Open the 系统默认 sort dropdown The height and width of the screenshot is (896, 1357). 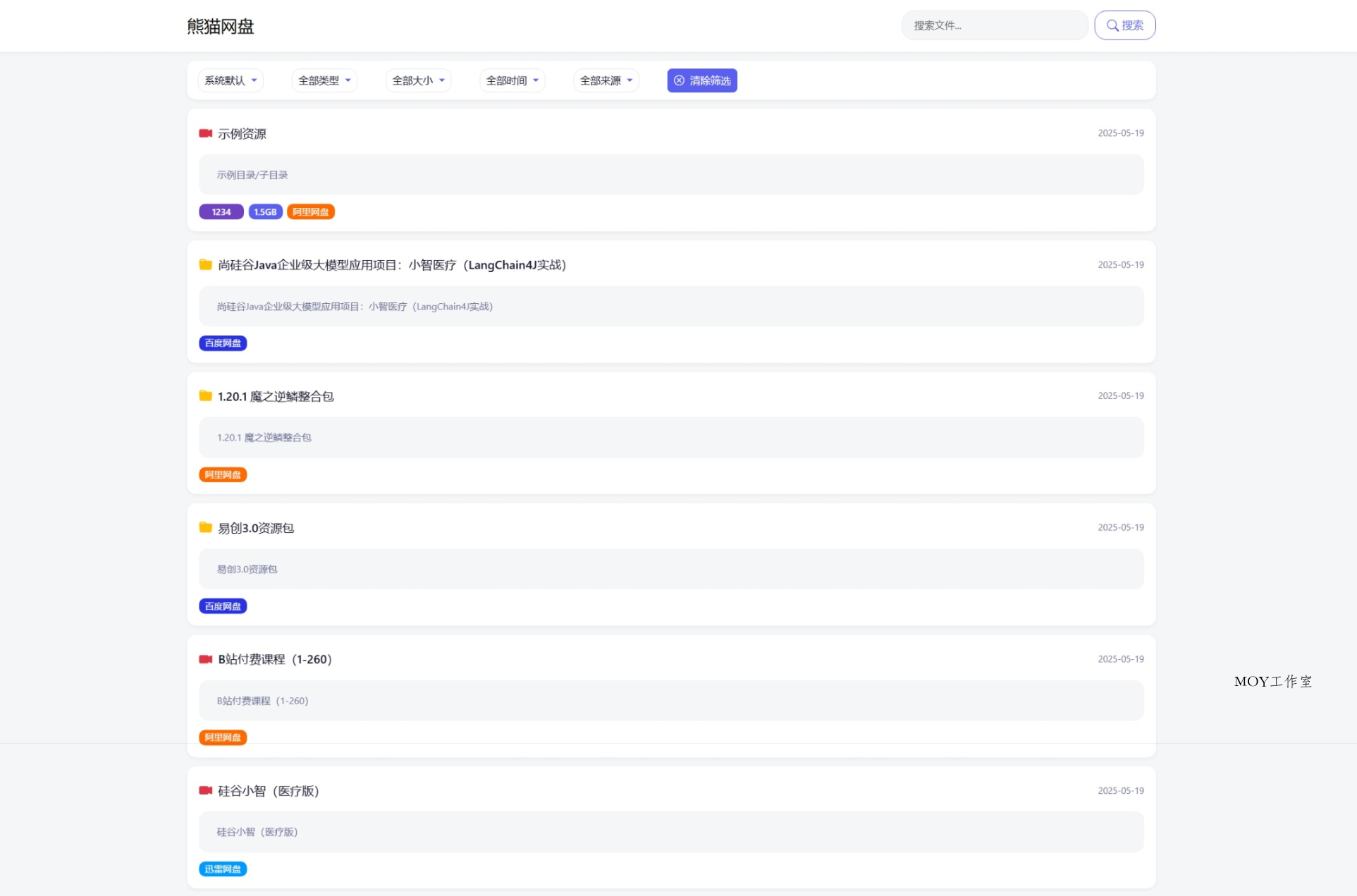point(231,80)
